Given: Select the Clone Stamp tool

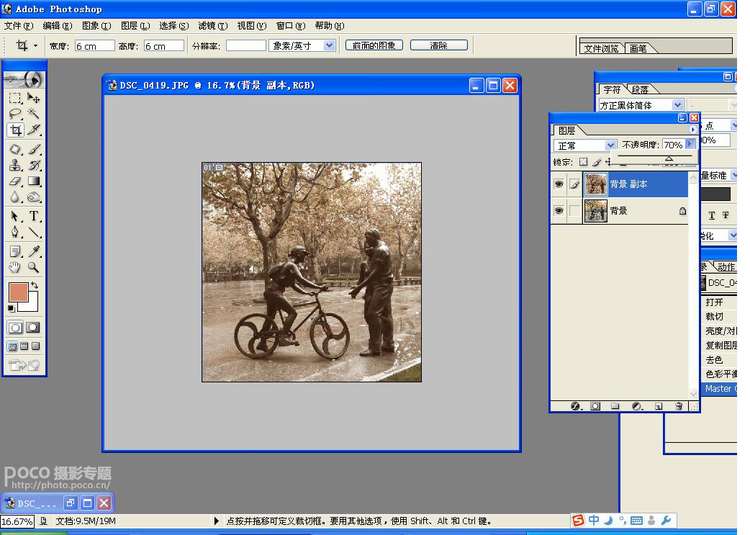Looking at the screenshot, I should coord(15,165).
